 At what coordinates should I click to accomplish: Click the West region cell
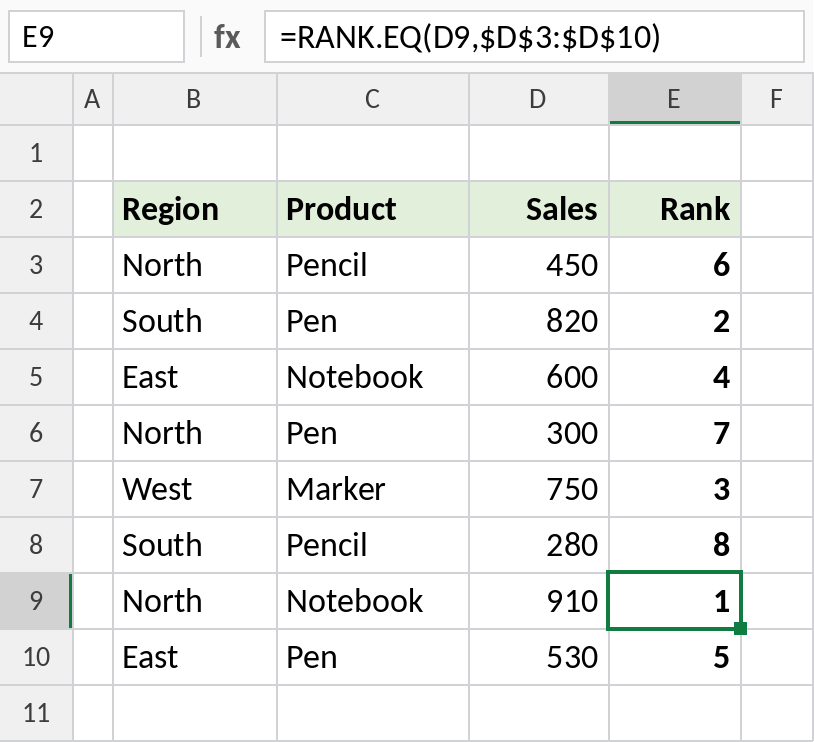pos(195,489)
